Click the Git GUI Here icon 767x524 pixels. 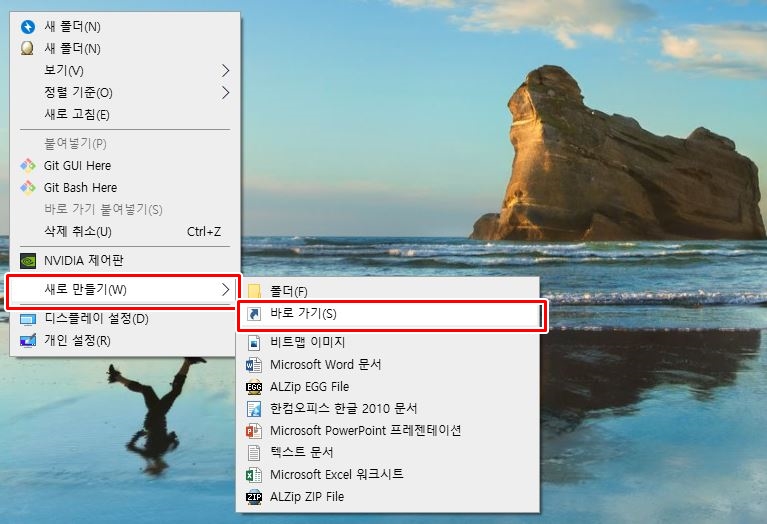pos(28,165)
